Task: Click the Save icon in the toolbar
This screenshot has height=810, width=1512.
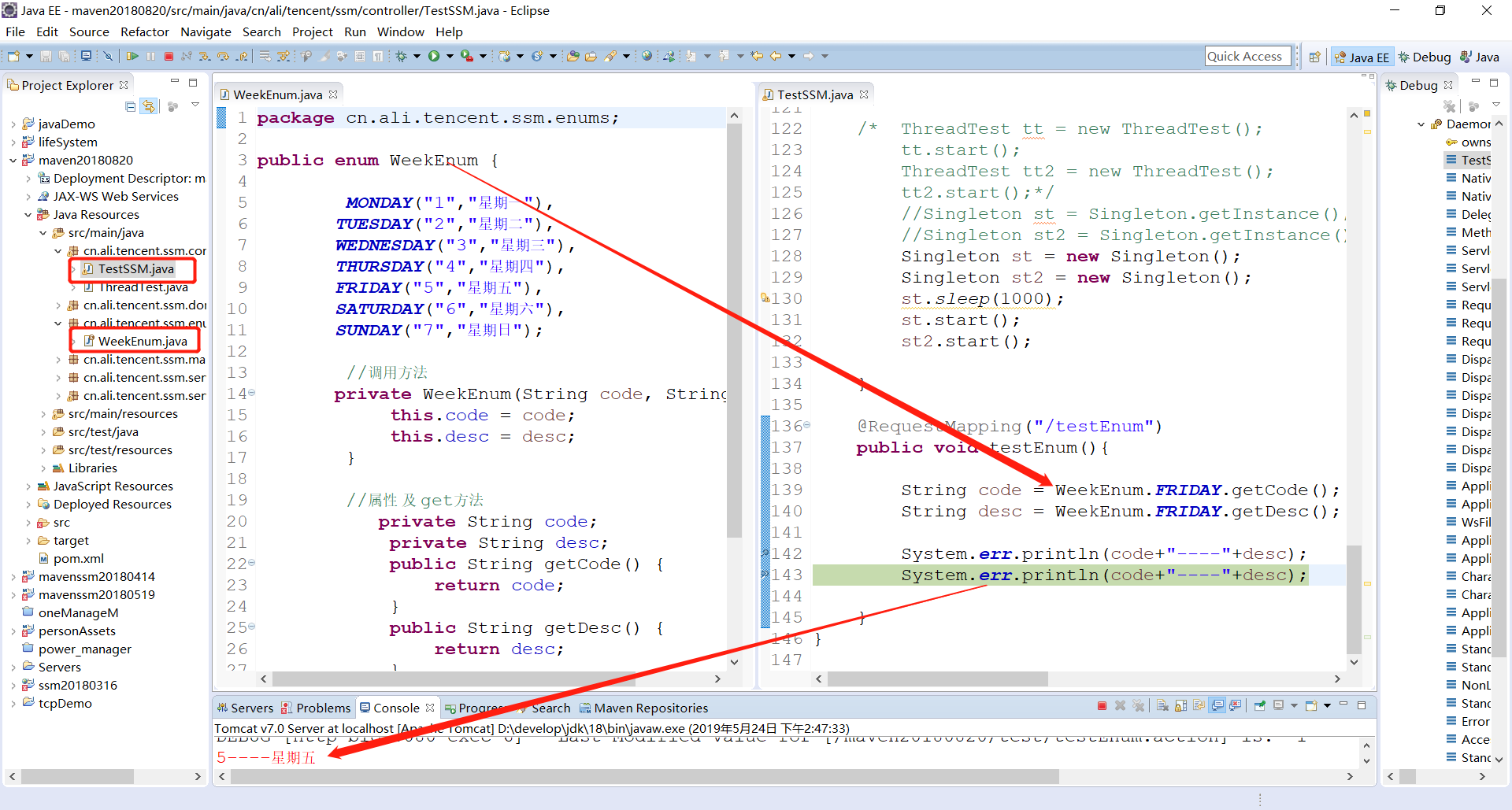Action: click(46, 56)
